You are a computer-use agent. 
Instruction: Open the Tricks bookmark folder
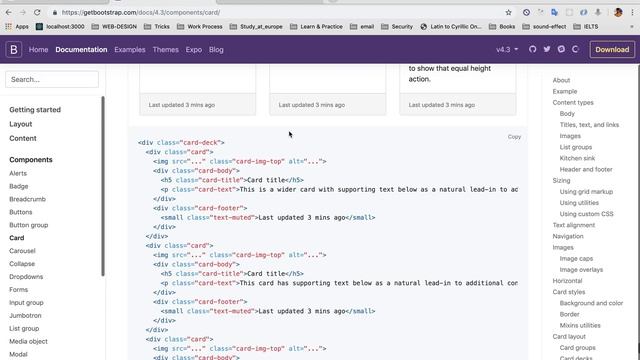(x=157, y=27)
